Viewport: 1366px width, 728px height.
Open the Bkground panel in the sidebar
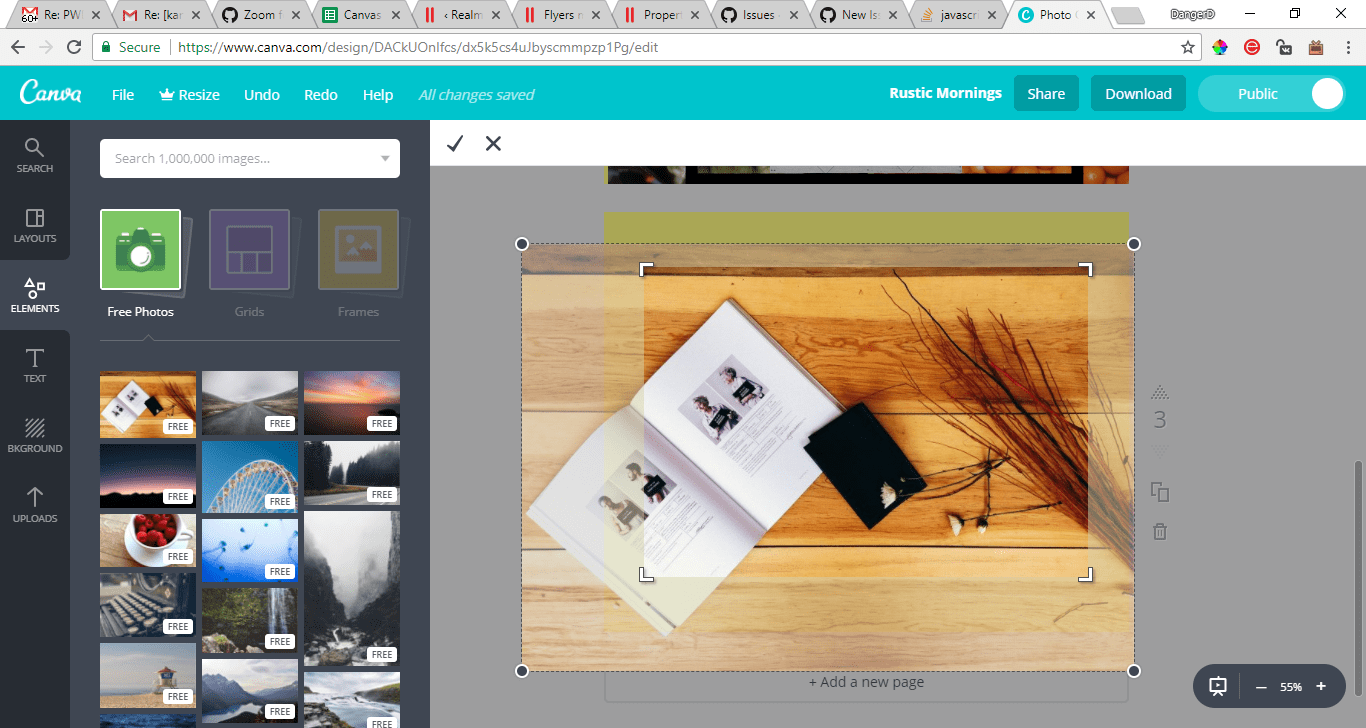[35, 435]
